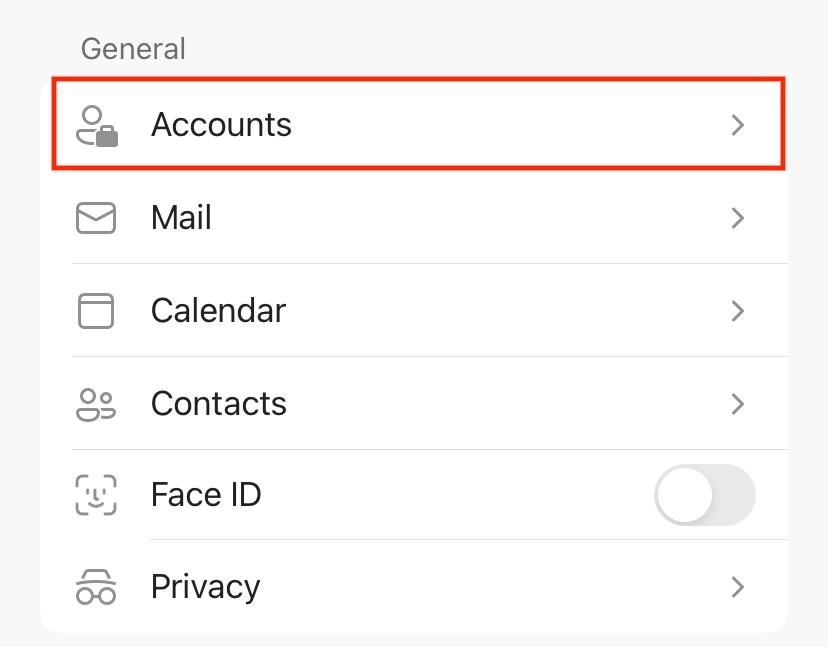Click the empty middle of the Accounts row
828x647 pixels.
pos(500,126)
